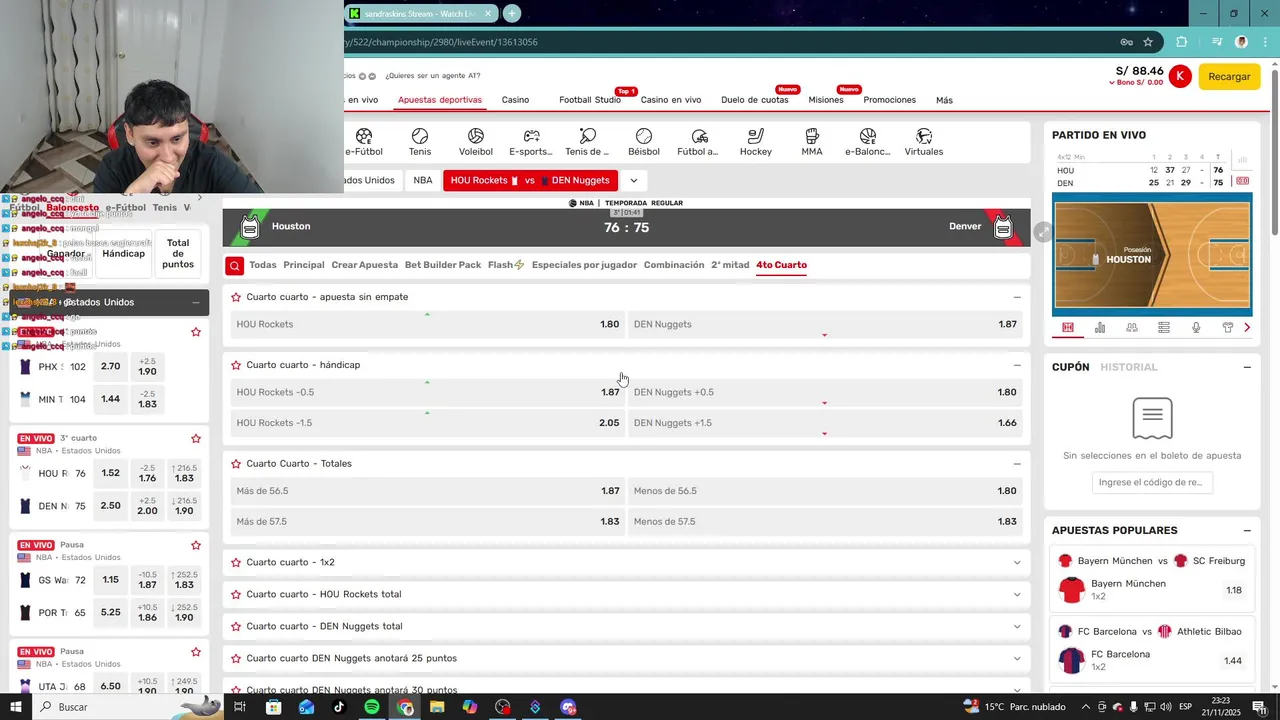Open the Fútbol americano icon
Image resolution: width=1280 pixels, height=720 pixels.
pyautogui.click(x=699, y=136)
